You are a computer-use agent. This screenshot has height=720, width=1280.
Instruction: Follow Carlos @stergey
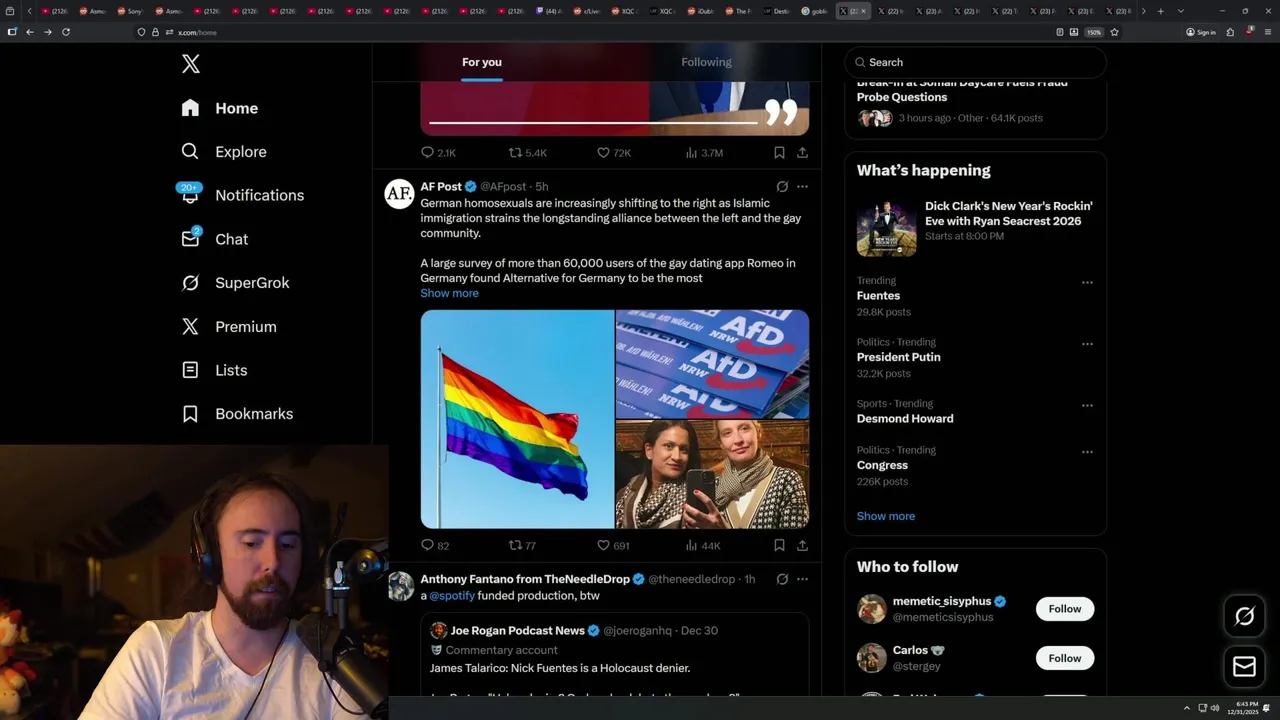tap(1065, 658)
